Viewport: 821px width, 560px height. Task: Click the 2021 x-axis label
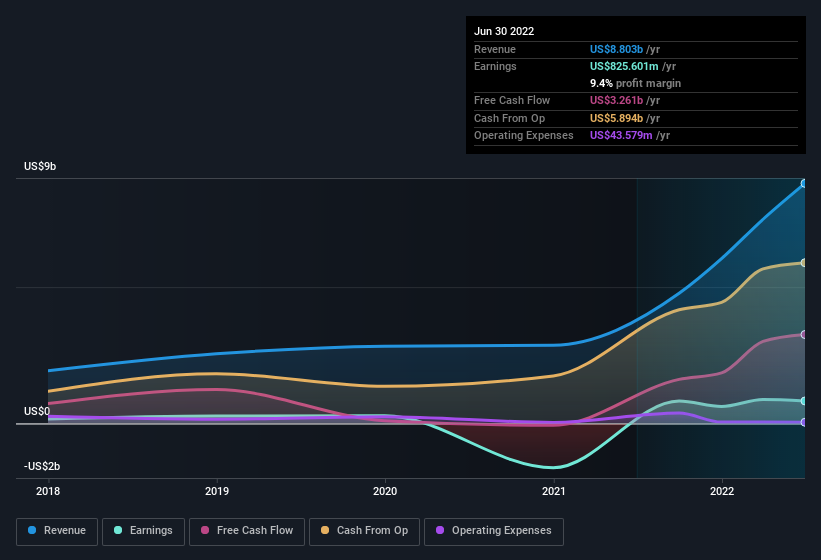[x=554, y=491]
